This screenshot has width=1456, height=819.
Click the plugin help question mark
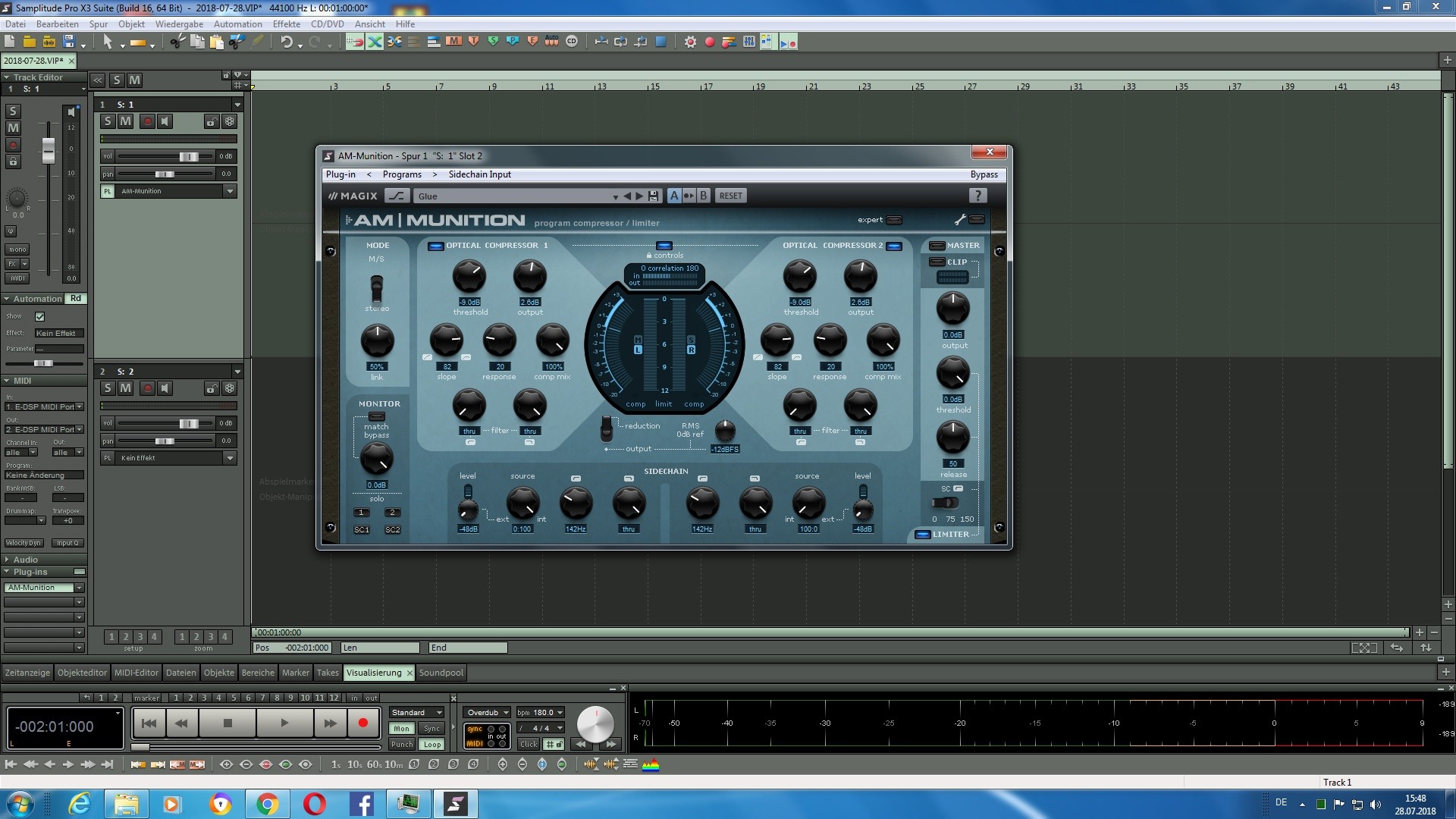[x=977, y=196]
